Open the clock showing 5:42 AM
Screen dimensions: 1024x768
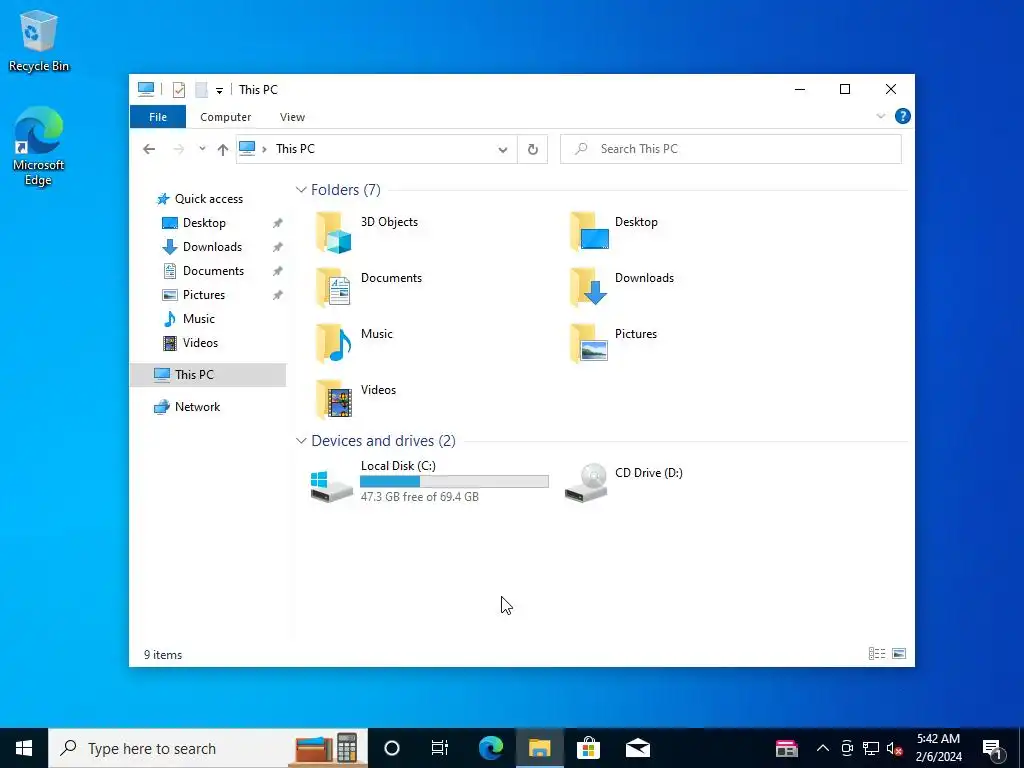coord(938,748)
